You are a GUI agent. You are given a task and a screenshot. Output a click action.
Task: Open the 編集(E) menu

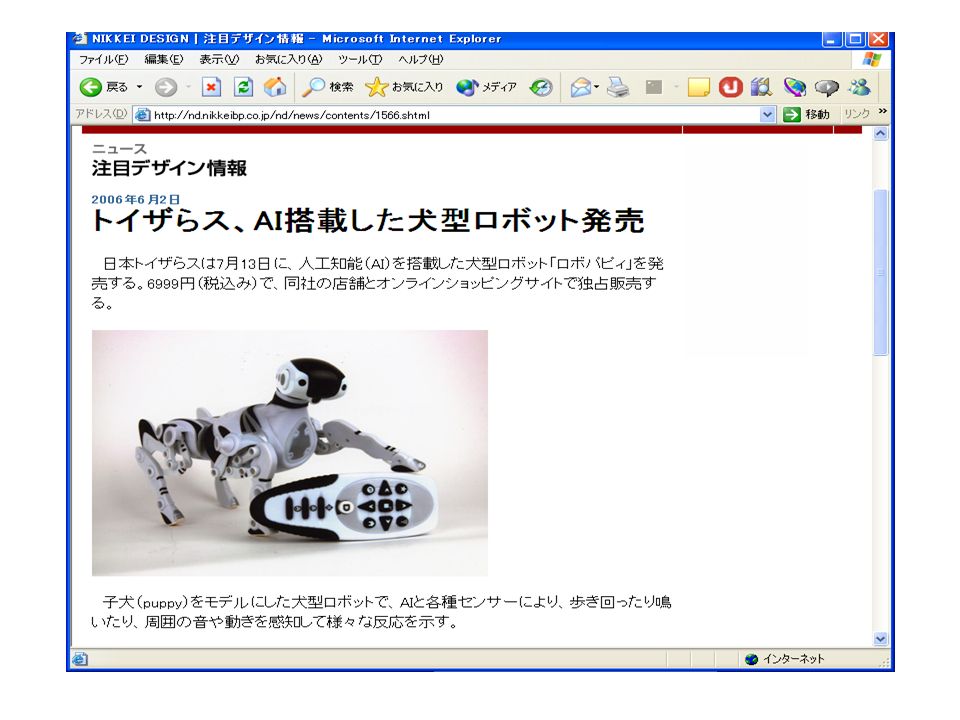[163, 59]
